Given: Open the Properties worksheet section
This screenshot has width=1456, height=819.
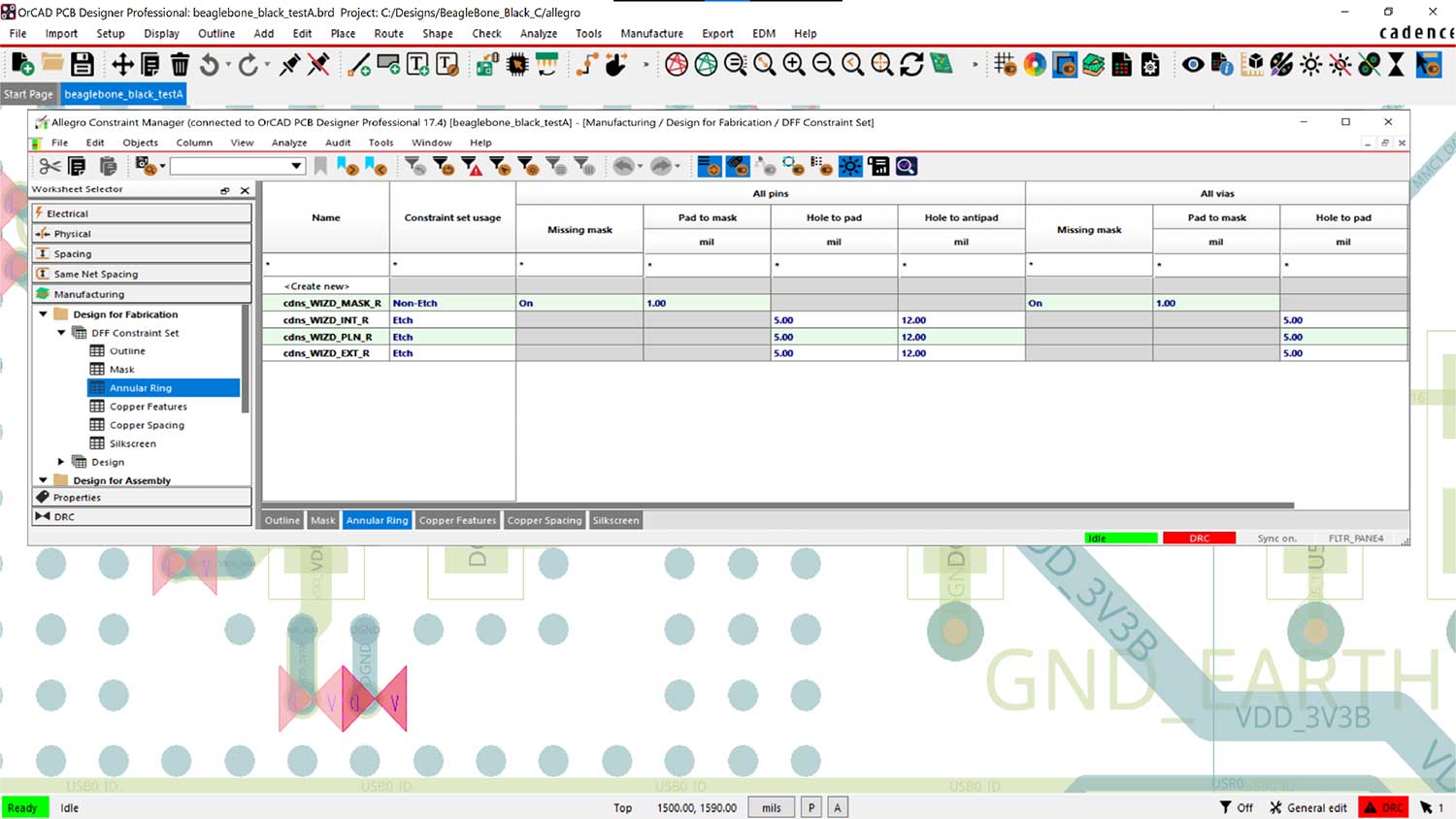Looking at the screenshot, I should pyautogui.click(x=142, y=497).
